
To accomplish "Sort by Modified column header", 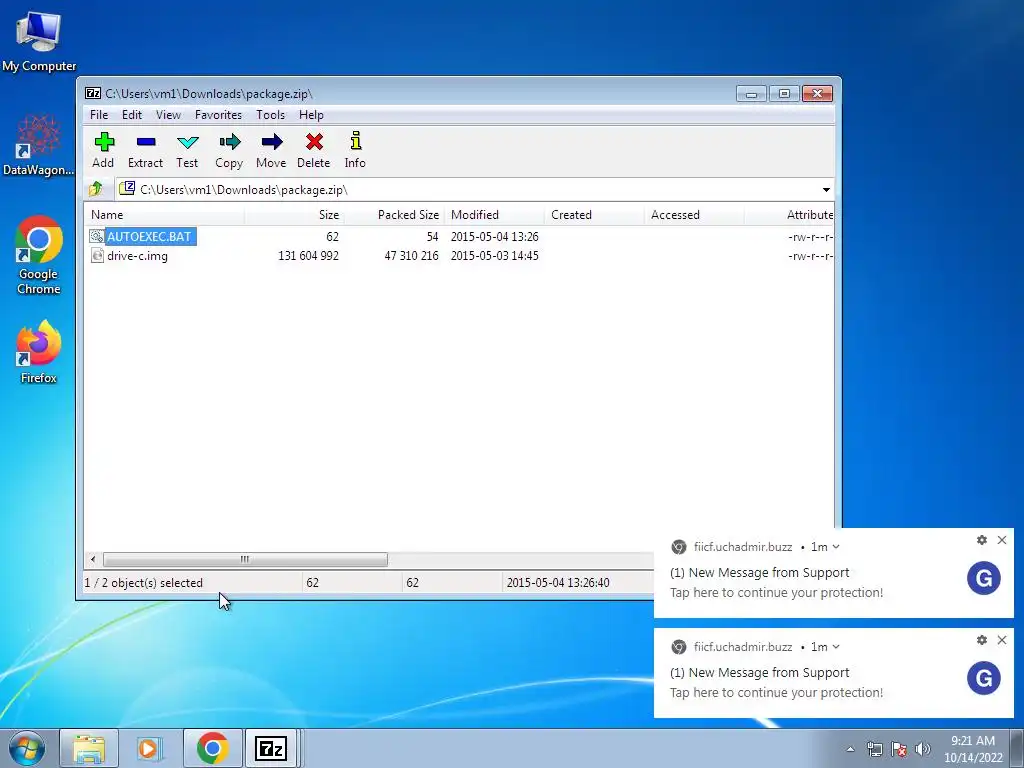I will (494, 215).
